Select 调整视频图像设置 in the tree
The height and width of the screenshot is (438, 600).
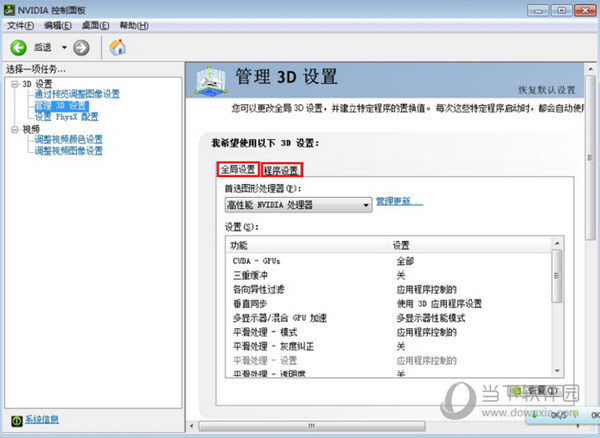click(x=68, y=151)
